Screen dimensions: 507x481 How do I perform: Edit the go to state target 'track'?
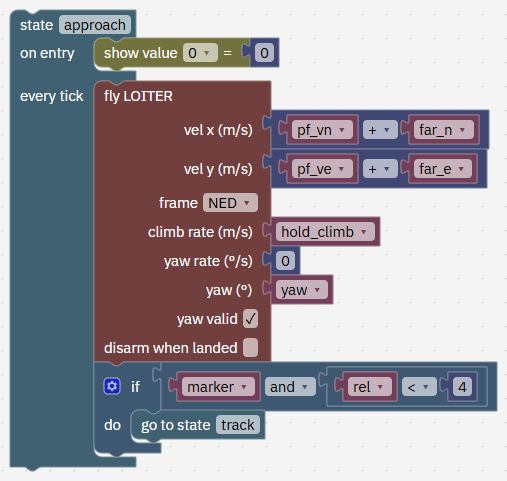pos(238,425)
